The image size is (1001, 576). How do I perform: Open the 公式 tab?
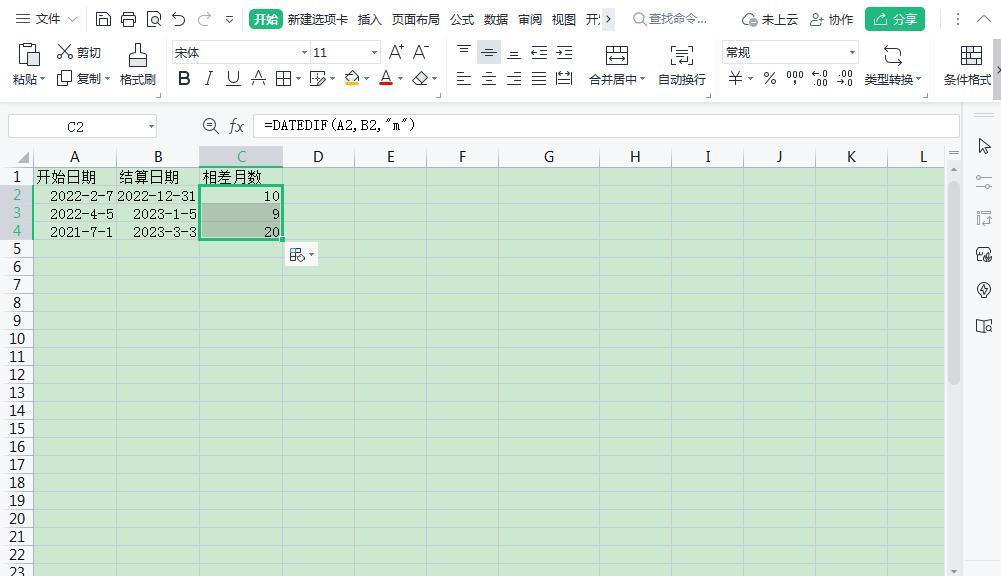pyautogui.click(x=462, y=19)
